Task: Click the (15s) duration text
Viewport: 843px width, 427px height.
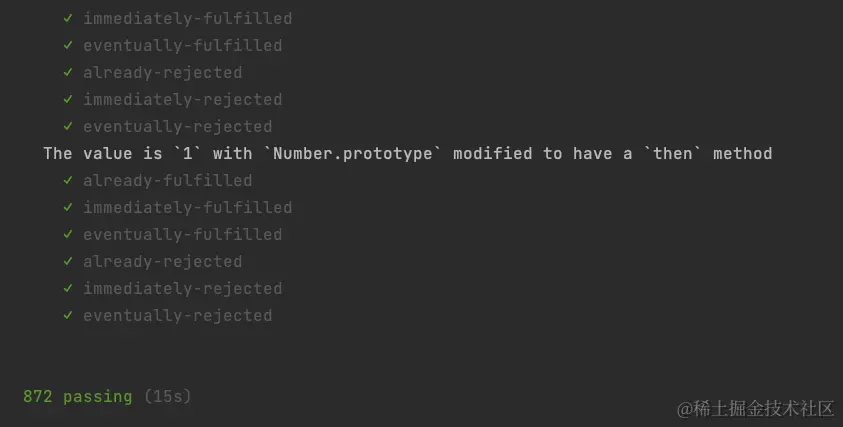Action: (x=167, y=397)
